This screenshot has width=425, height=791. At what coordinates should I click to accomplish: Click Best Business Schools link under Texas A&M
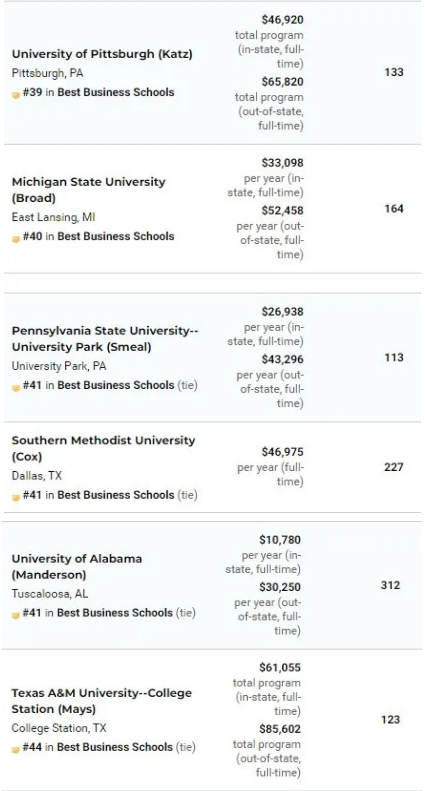click(115, 747)
